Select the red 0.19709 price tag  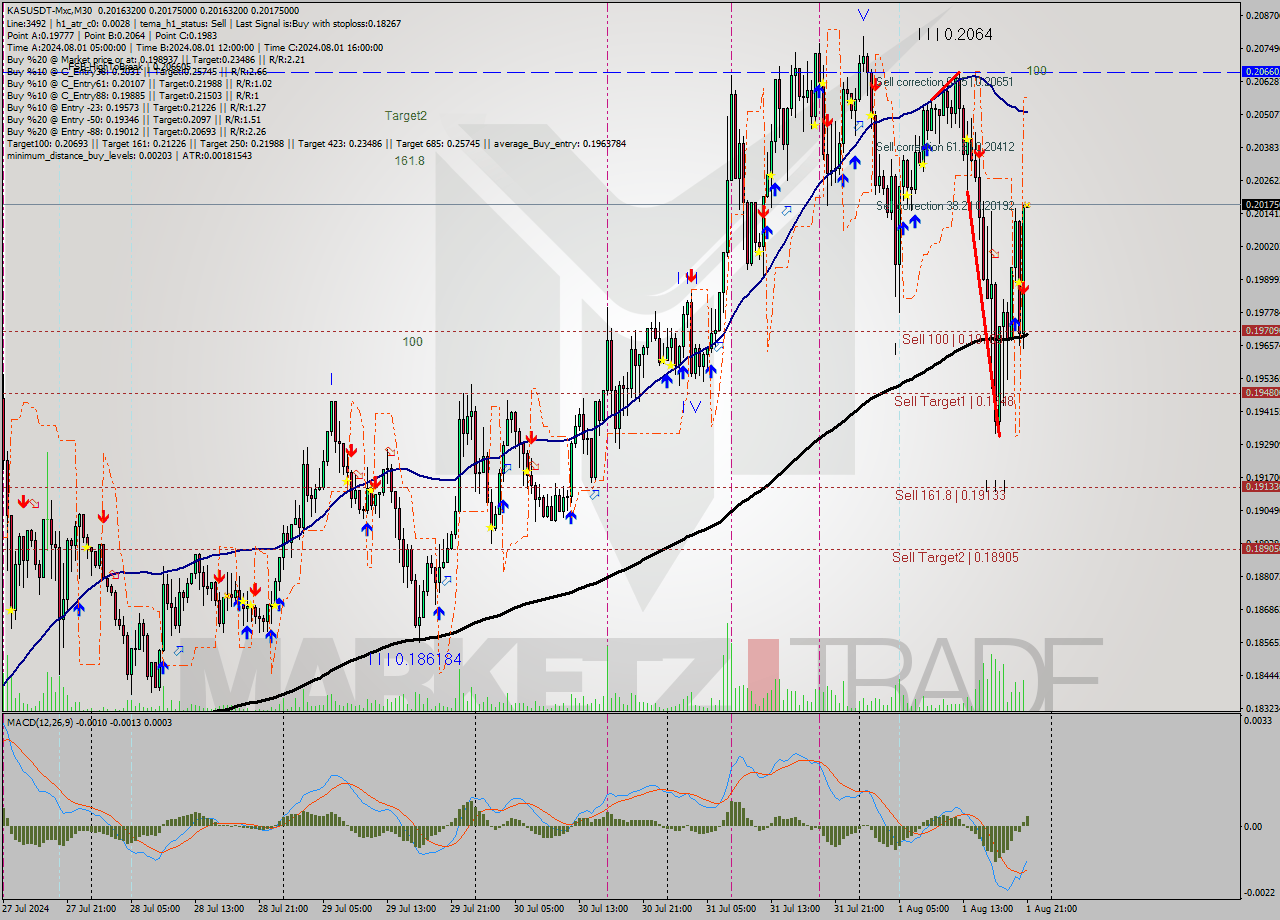pos(1260,330)
